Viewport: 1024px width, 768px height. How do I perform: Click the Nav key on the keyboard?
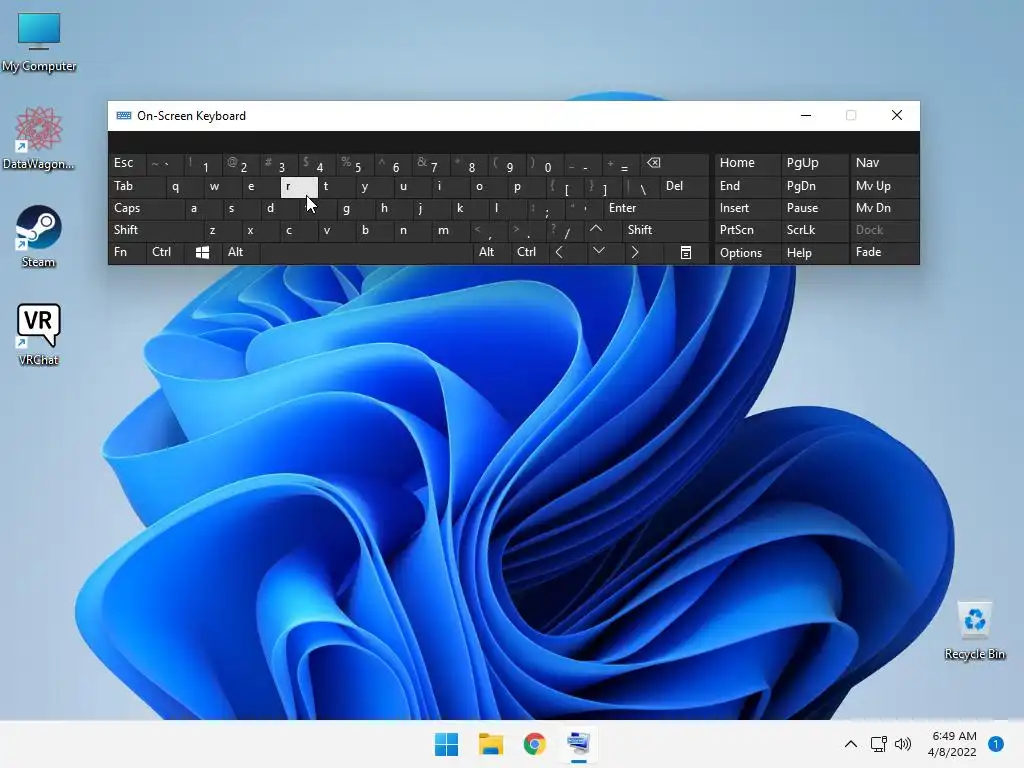pyautogui.click(x=884, y=163)
